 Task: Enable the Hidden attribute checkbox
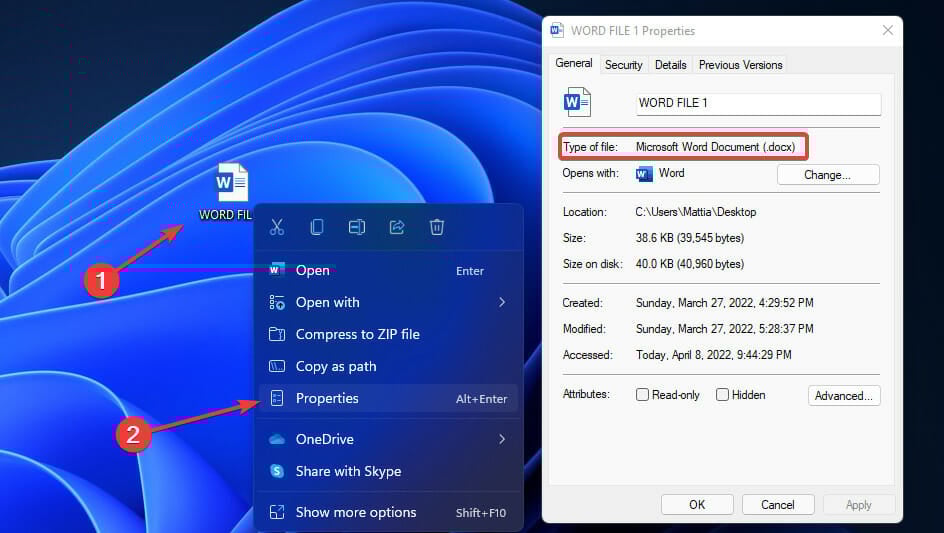tap(722, 394)
